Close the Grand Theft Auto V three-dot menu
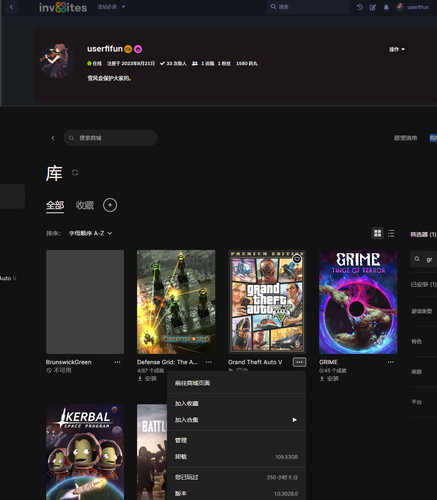The height and width of the screenshot is (500, 437). [299, 362]
